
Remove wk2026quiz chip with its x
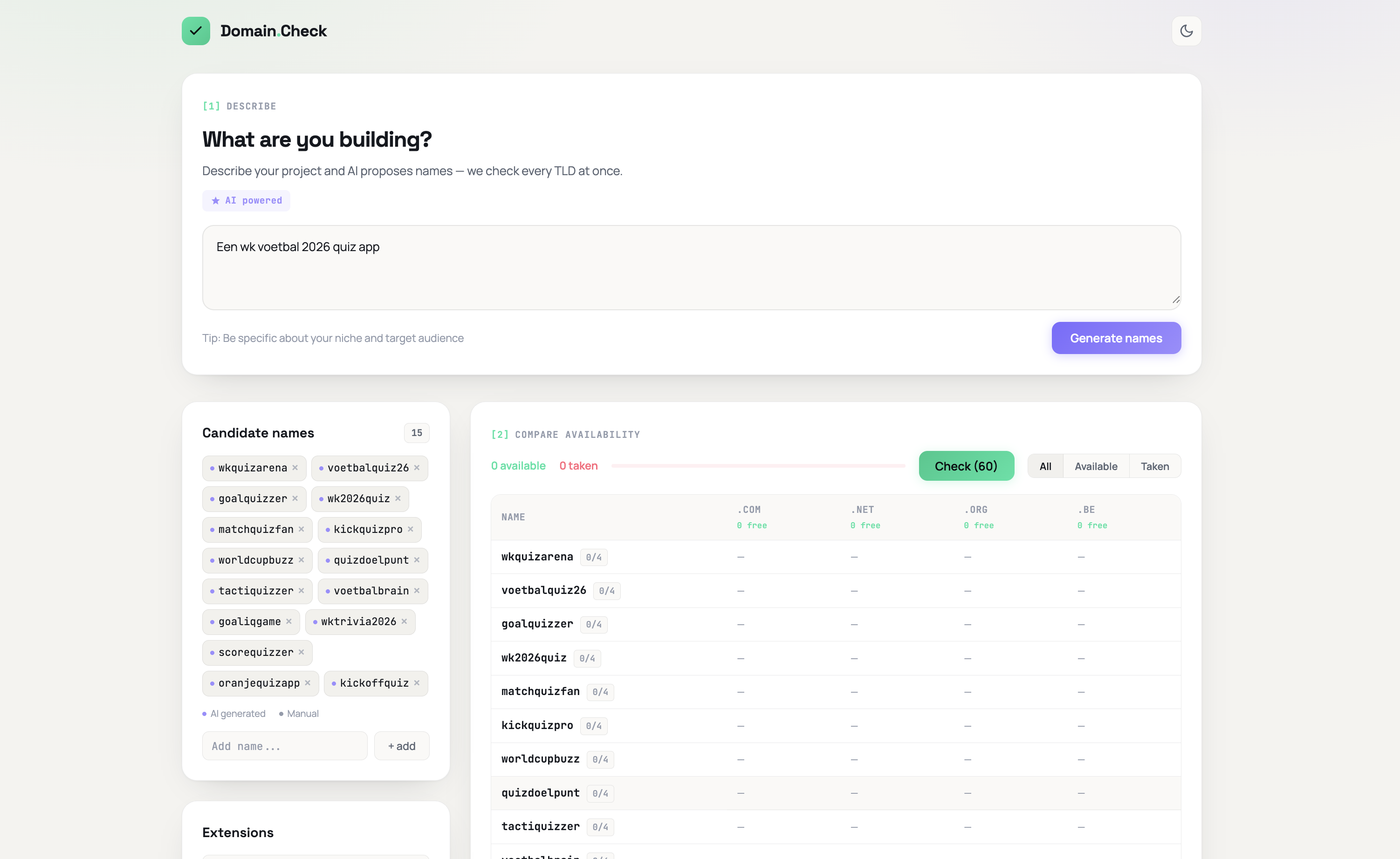pyautogui.click(x=398, y=498)
